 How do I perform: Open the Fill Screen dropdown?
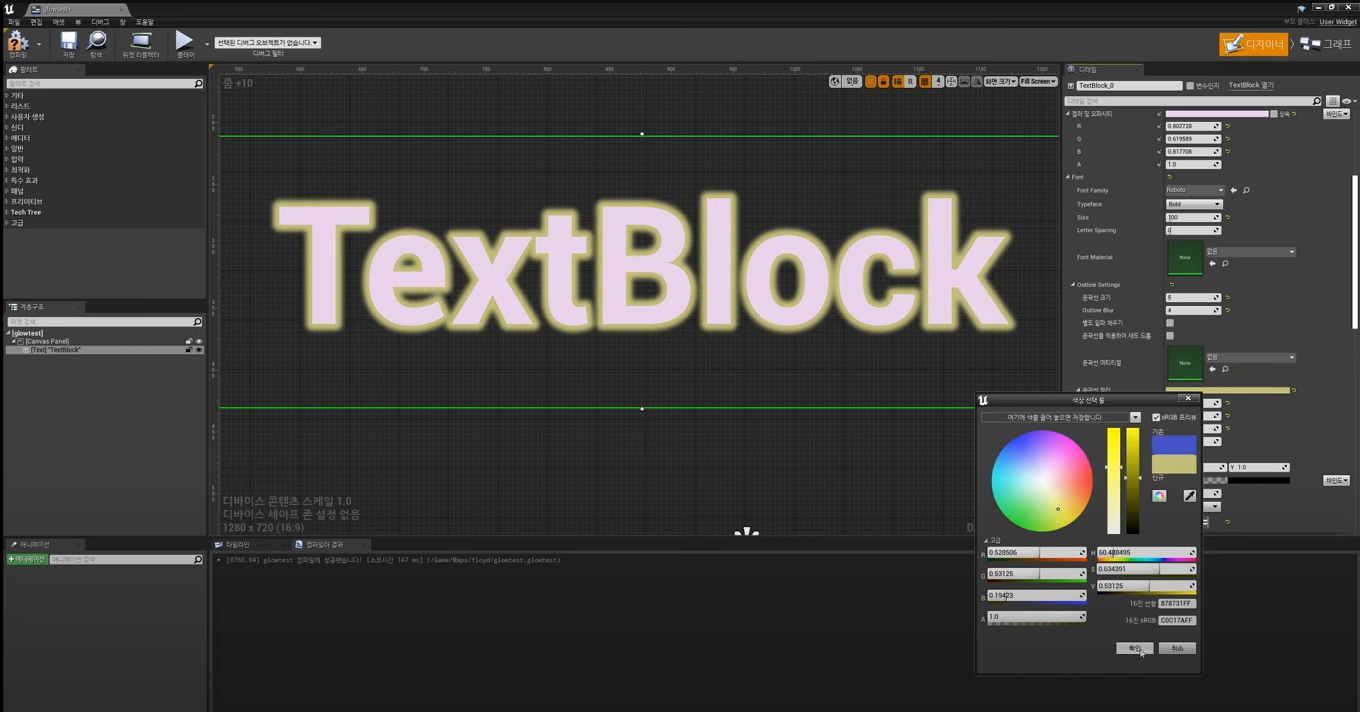click(x=1038, y=81)
